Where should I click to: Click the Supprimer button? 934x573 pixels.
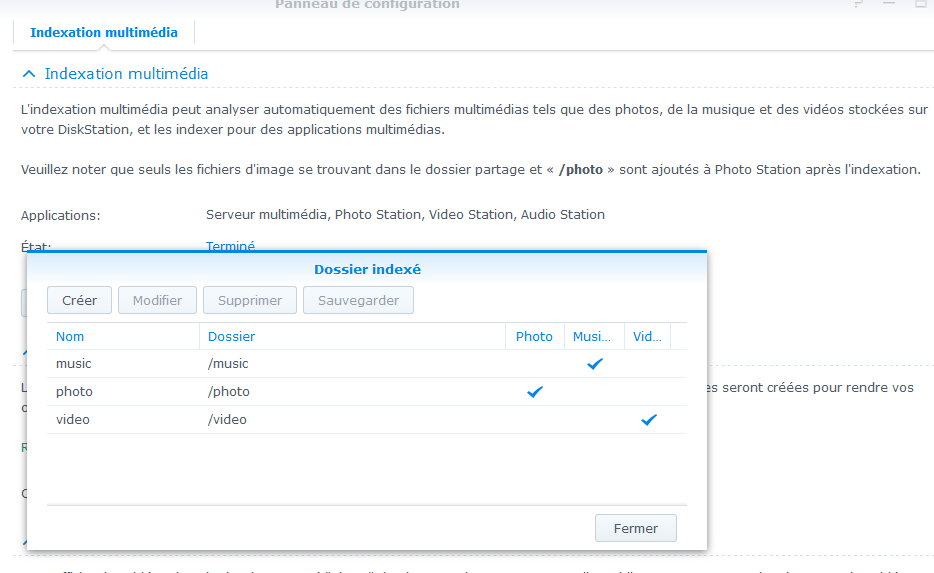point(250,300)
